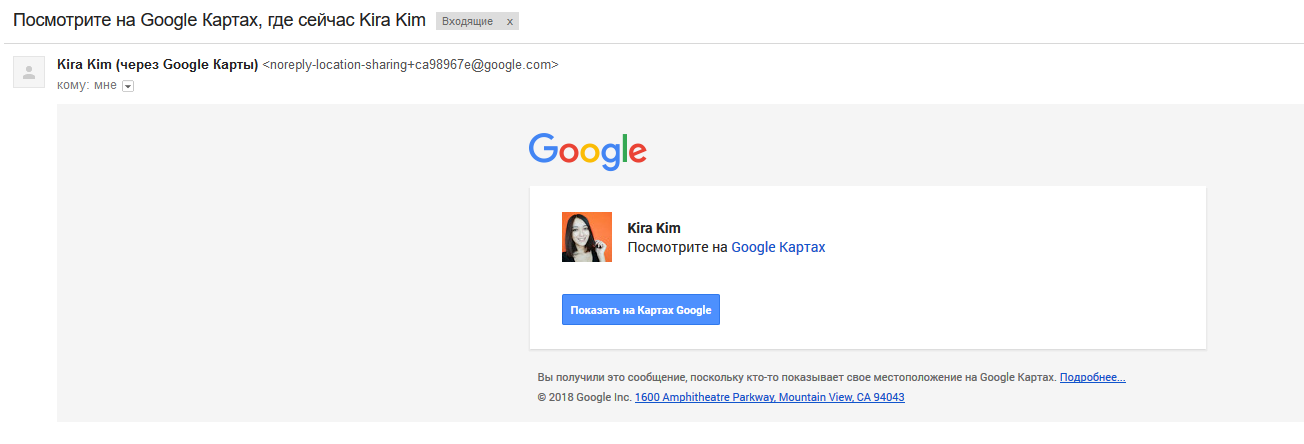Expand recipient details arrow next to мне
The width and height of the screenshot is (1304, 444).
point(127,87)
